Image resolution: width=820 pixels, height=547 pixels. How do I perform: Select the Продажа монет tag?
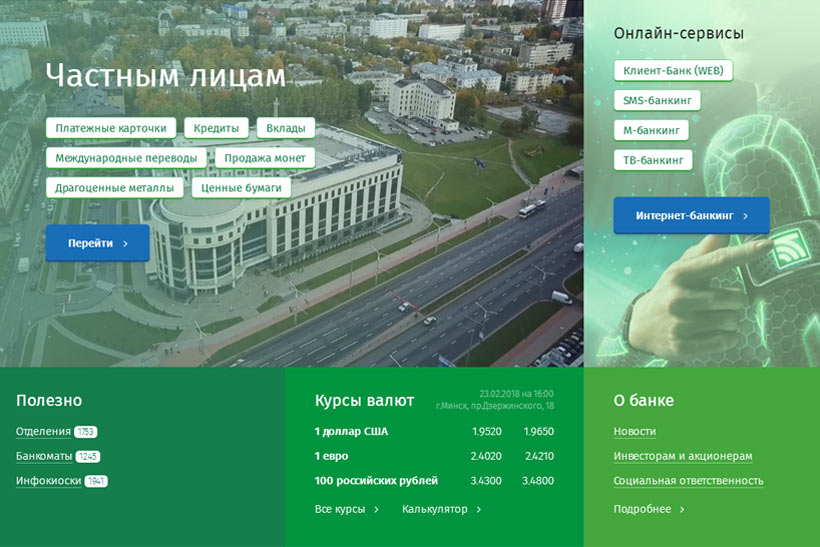pyautogui.click(x=264, y=158)
